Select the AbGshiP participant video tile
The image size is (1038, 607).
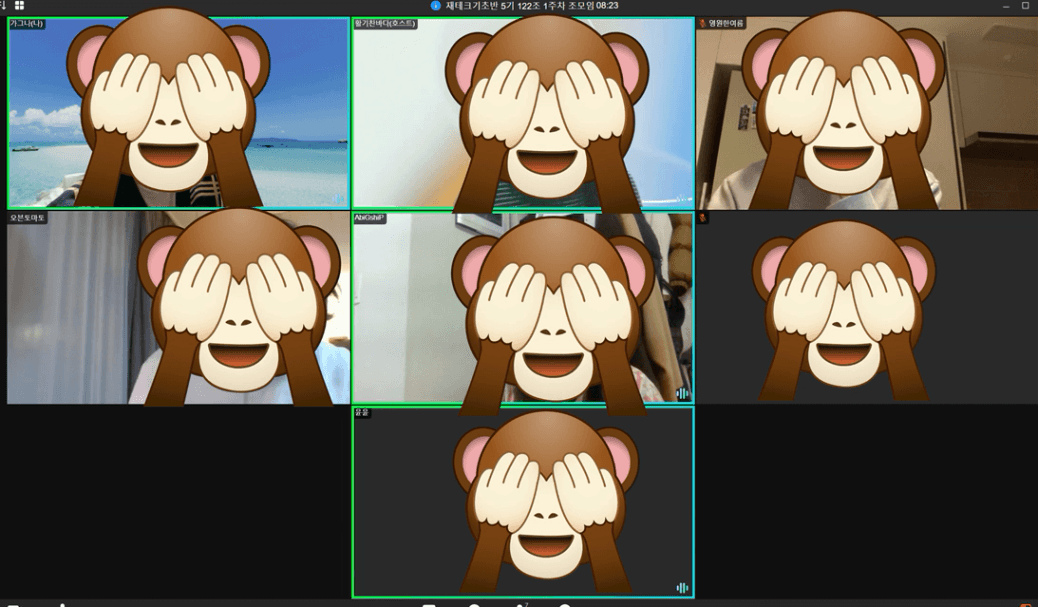[523, 308]
